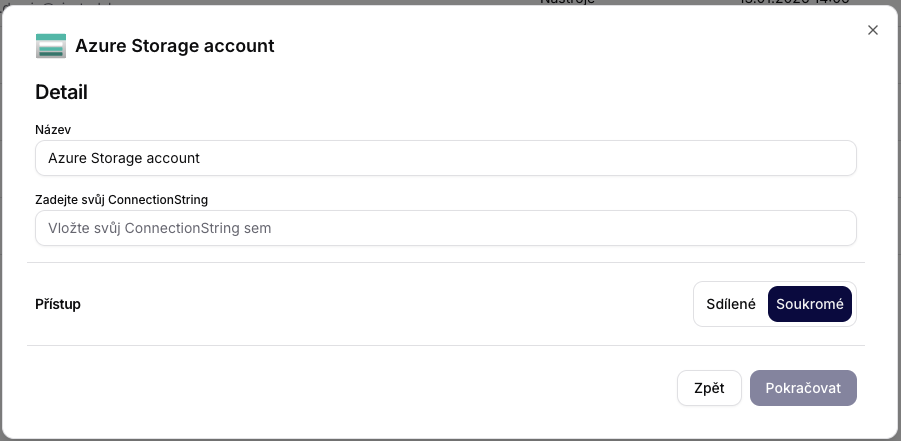
Task: Click the 'Zadejte svůj ConnectionString' label
Action: click(x=121, y=199)
